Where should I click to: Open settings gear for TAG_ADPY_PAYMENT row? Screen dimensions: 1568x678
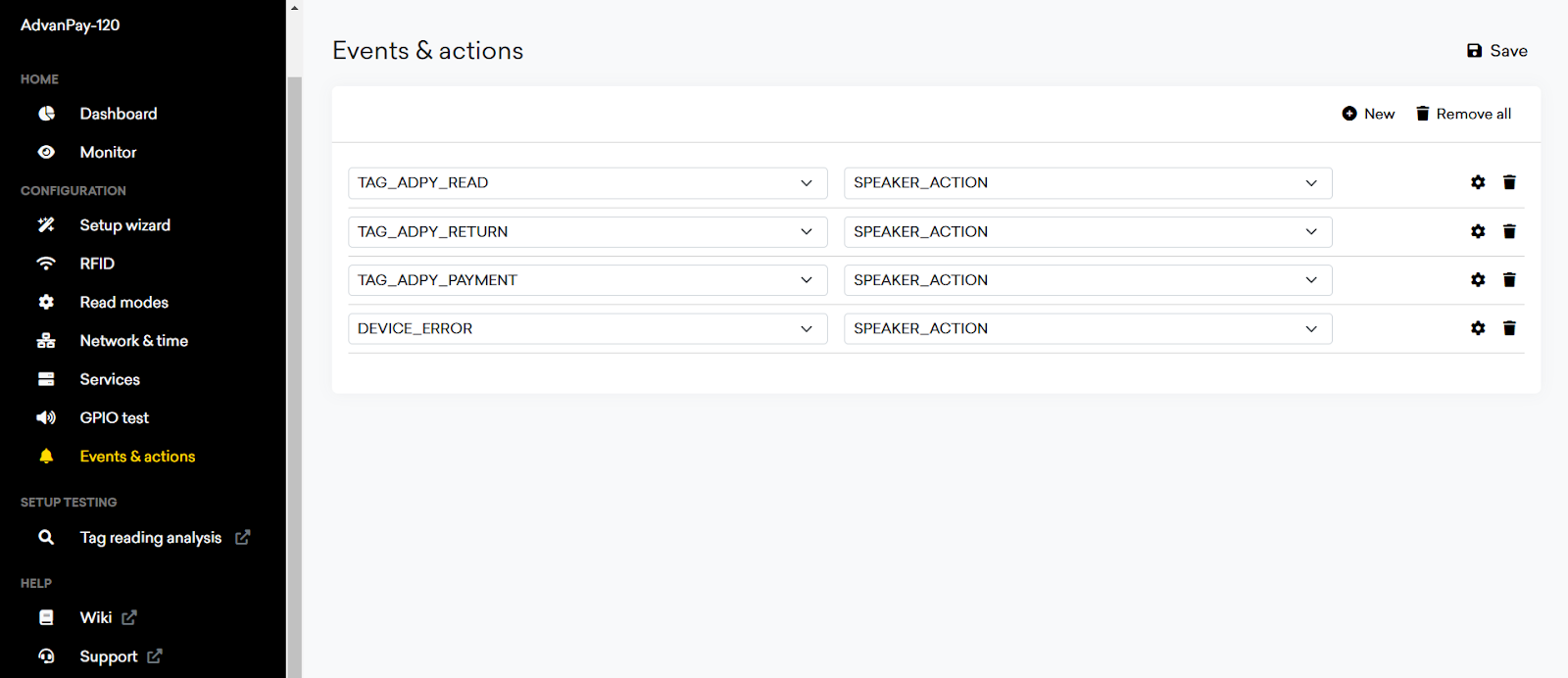1478,280
